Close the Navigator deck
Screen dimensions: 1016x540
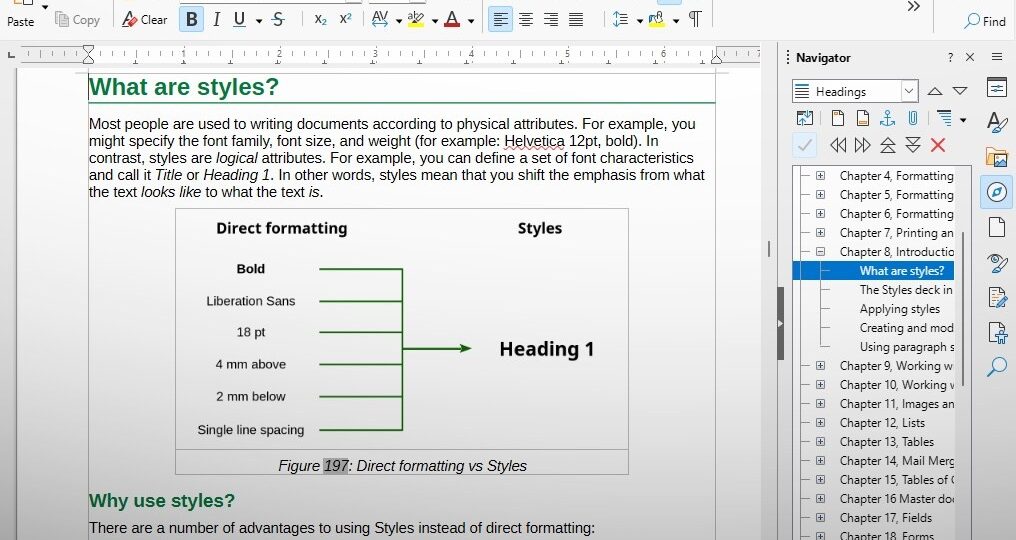point(970,57)
